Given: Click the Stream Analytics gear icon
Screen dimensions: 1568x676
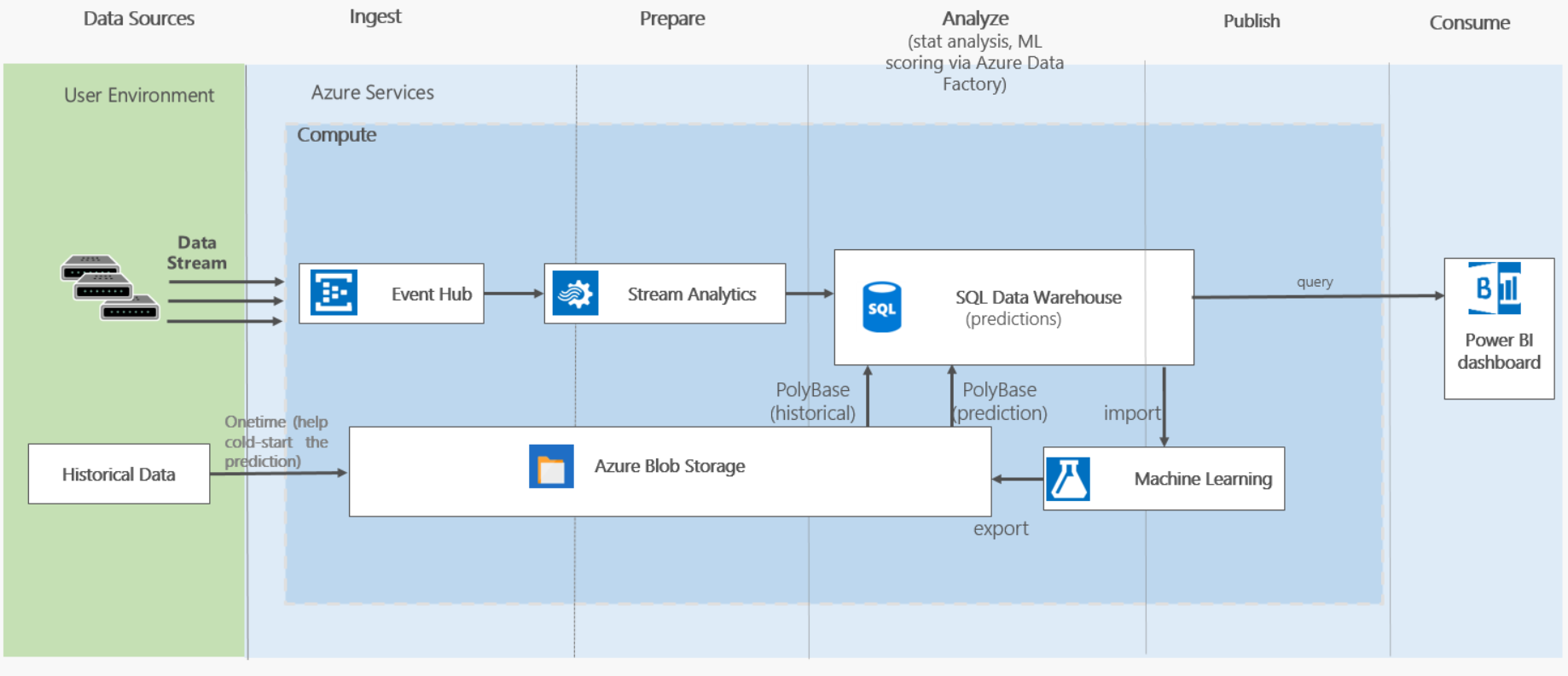Looking at the screenshot, I should [x=575, y=293].
